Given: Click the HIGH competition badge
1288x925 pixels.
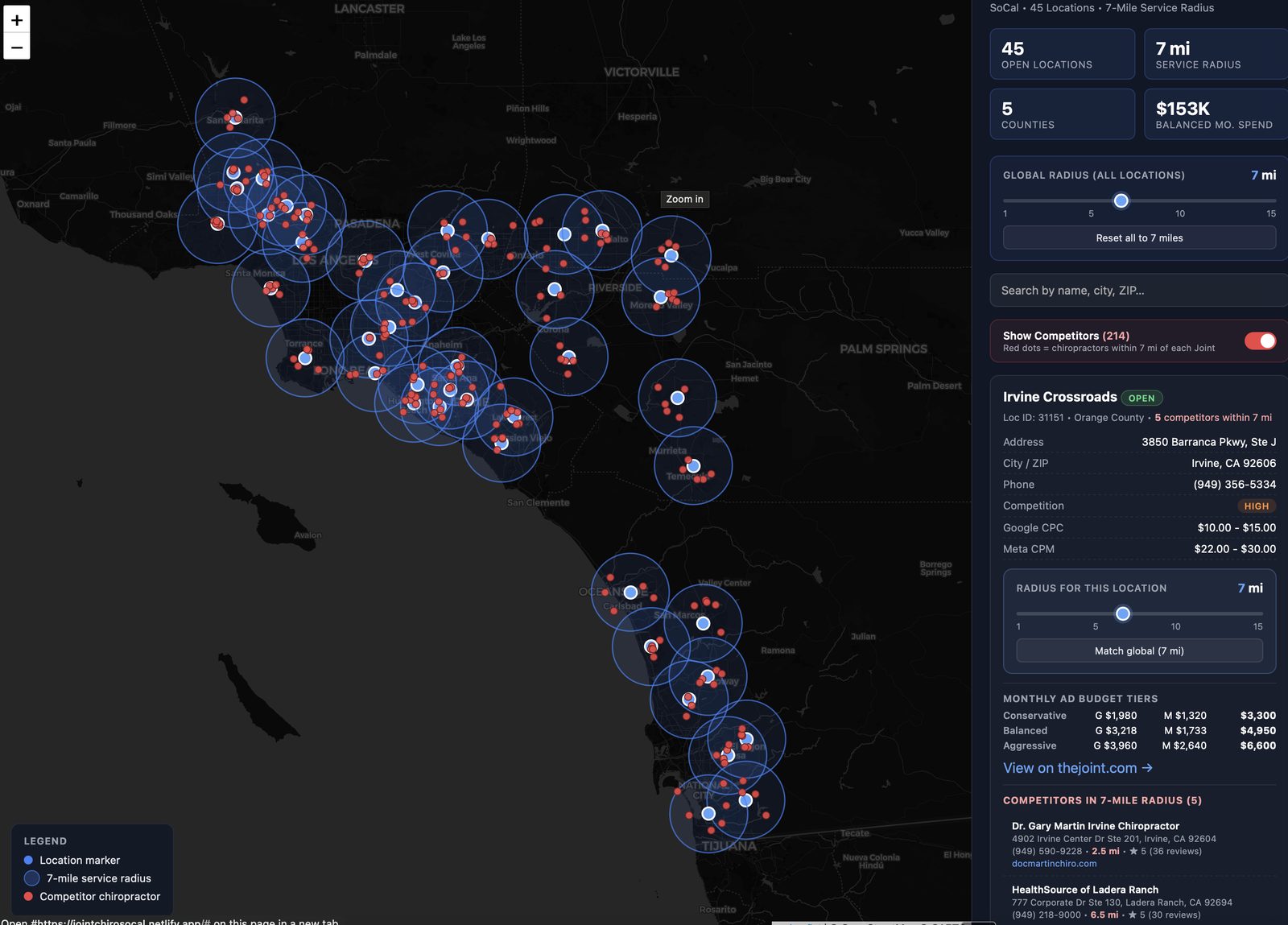Looking at the screenshot, I should click(x=1256, y=506).
